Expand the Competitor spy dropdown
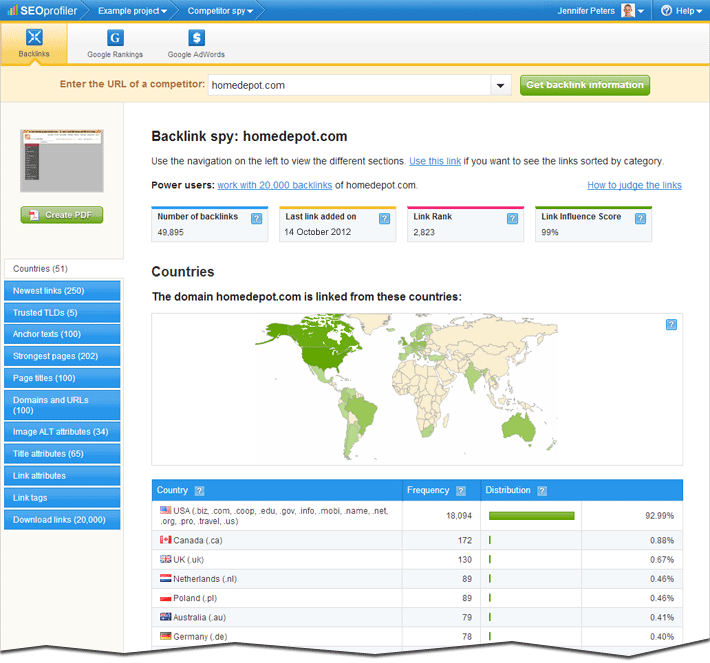 click(250, 11)
